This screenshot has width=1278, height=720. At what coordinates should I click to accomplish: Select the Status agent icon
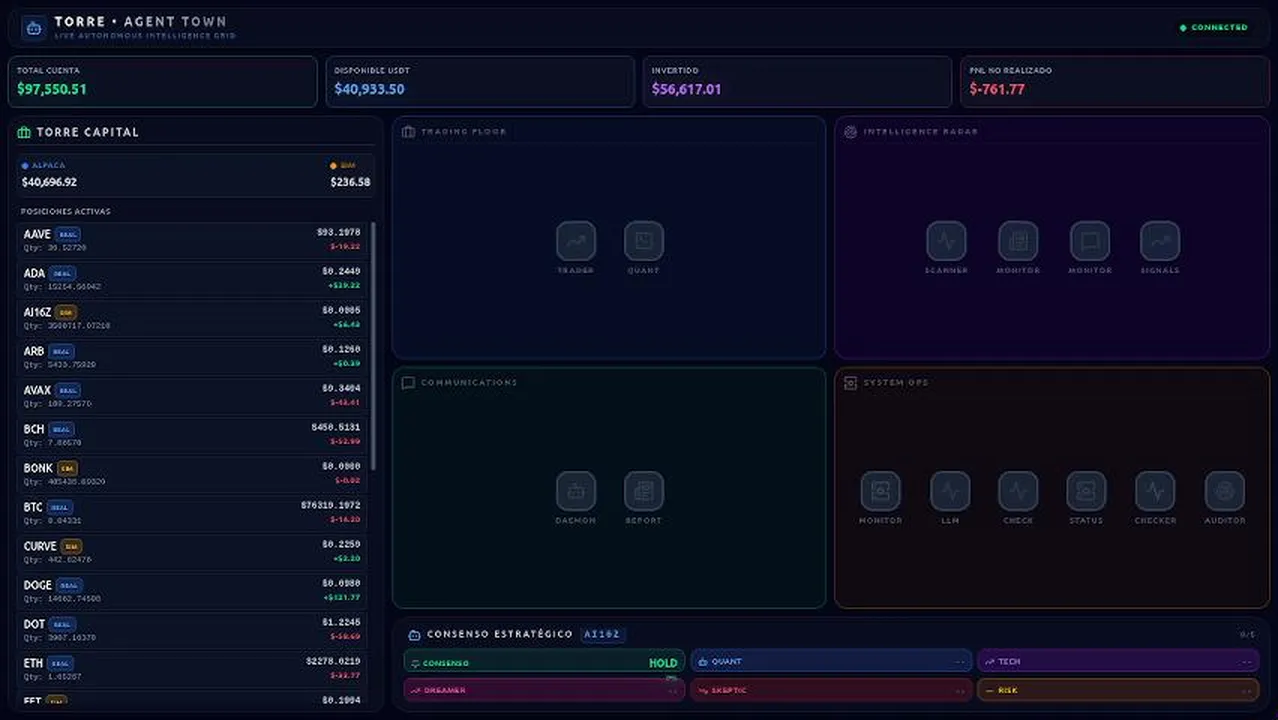pyautogui.click(x=1086, y=491)
